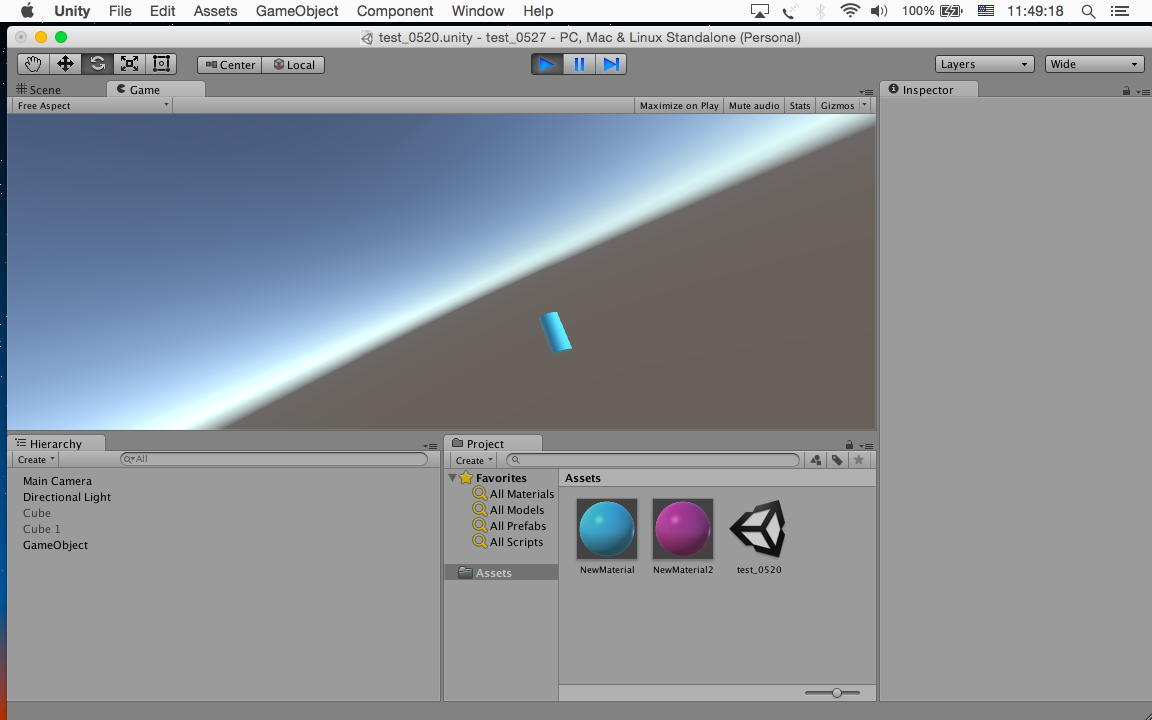Open the Game view panel options menu
The image size is (1152, 720).
(866, 92)
